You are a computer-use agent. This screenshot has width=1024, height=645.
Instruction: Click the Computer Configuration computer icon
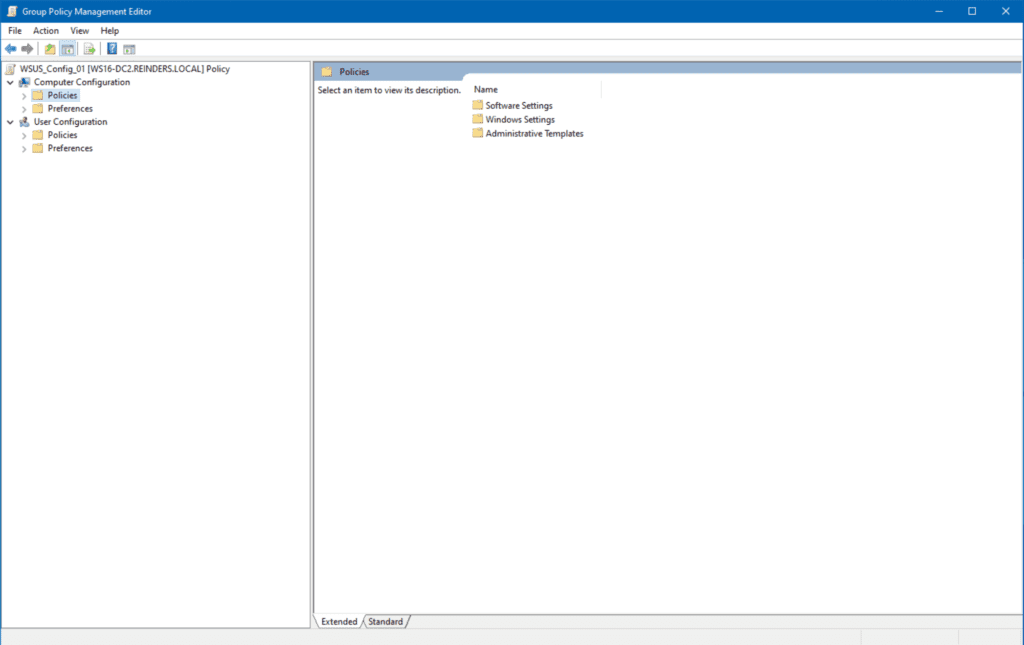pyautogui.click(x=25, y=82)
